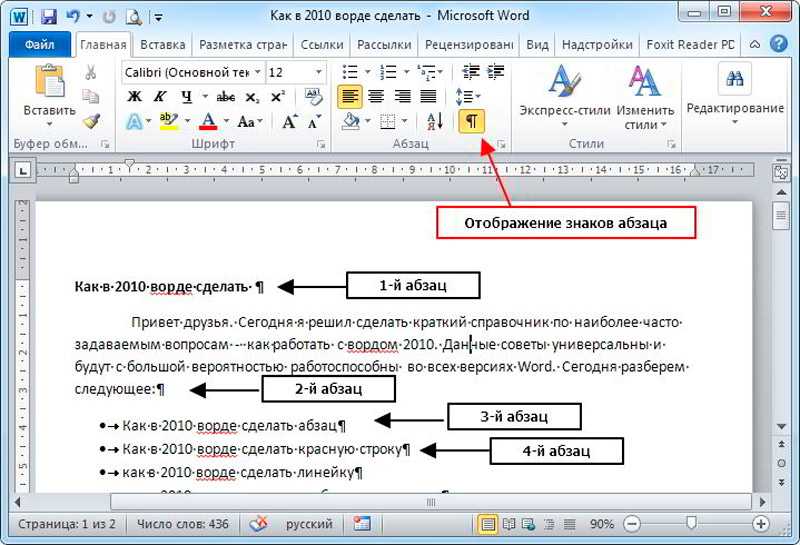Click the русский language indicator
The image size is (800, 545).
309,524
